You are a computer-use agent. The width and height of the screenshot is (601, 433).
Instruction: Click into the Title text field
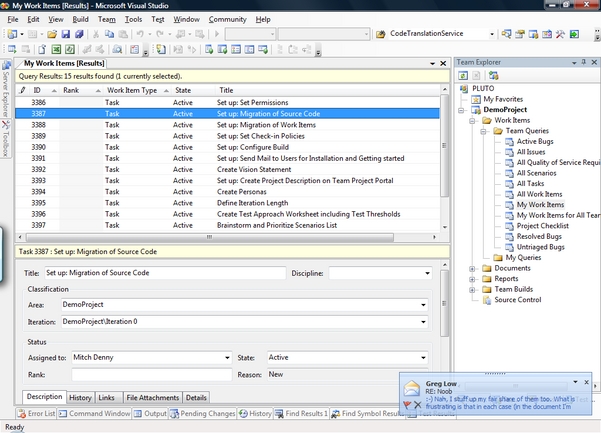click(x=165, y=273)
